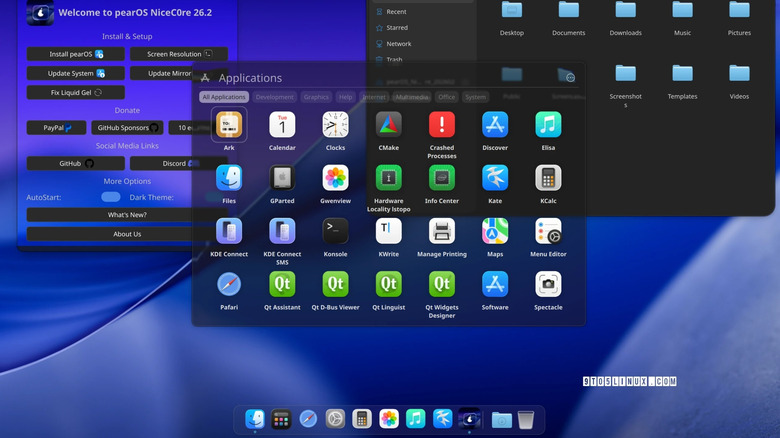Open the launchpad grid in dock
This screenshot has height=438, width=780.
click(281, 419)
